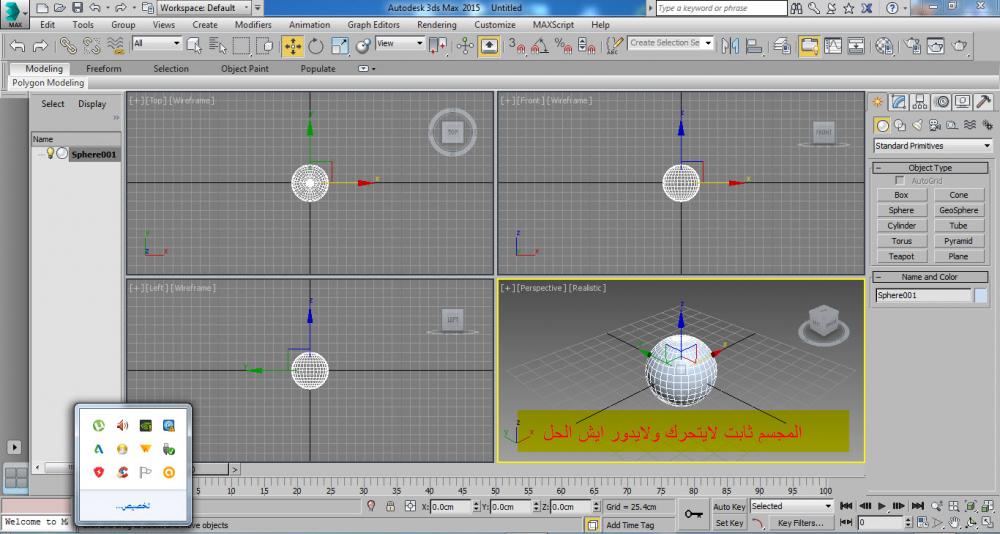This screenshot has width=1000, height=534.
Task: Expand the Workspace: Default dropdown
Action: pos(201,8)
